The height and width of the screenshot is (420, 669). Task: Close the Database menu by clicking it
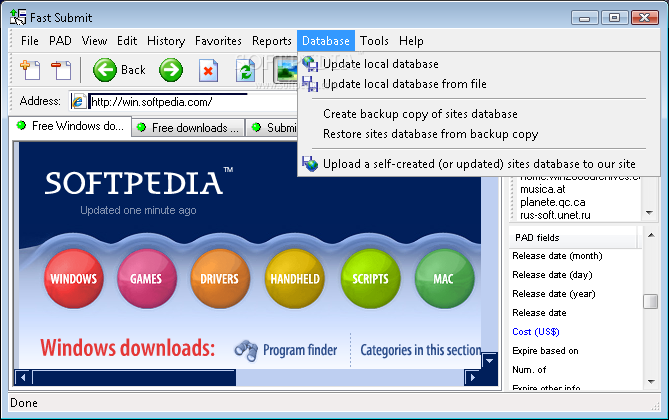coord(326,41)
